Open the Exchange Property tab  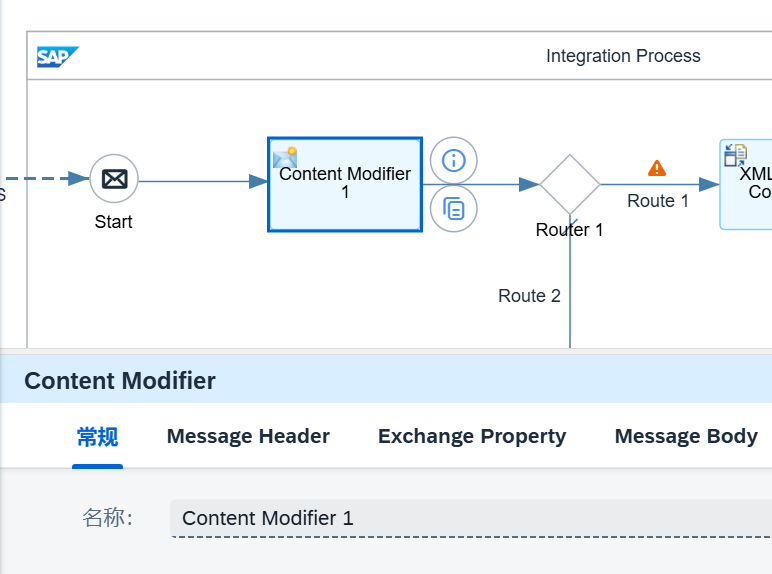pyautogui.click(x=472, y=437)
